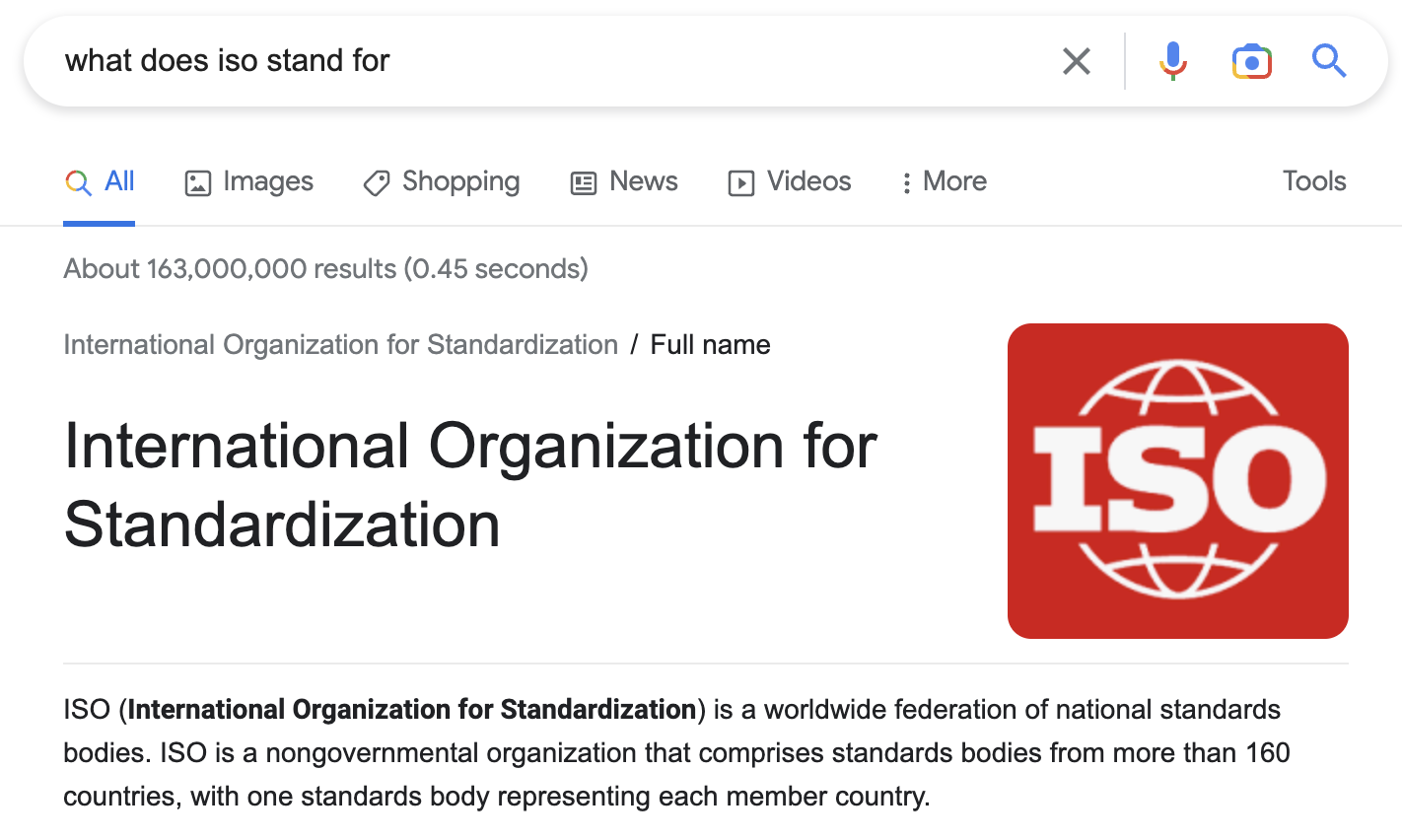Screen dimensions: 1402x840
Task: Clear the search query with X icon
Action: click(x=1076, y=61)
